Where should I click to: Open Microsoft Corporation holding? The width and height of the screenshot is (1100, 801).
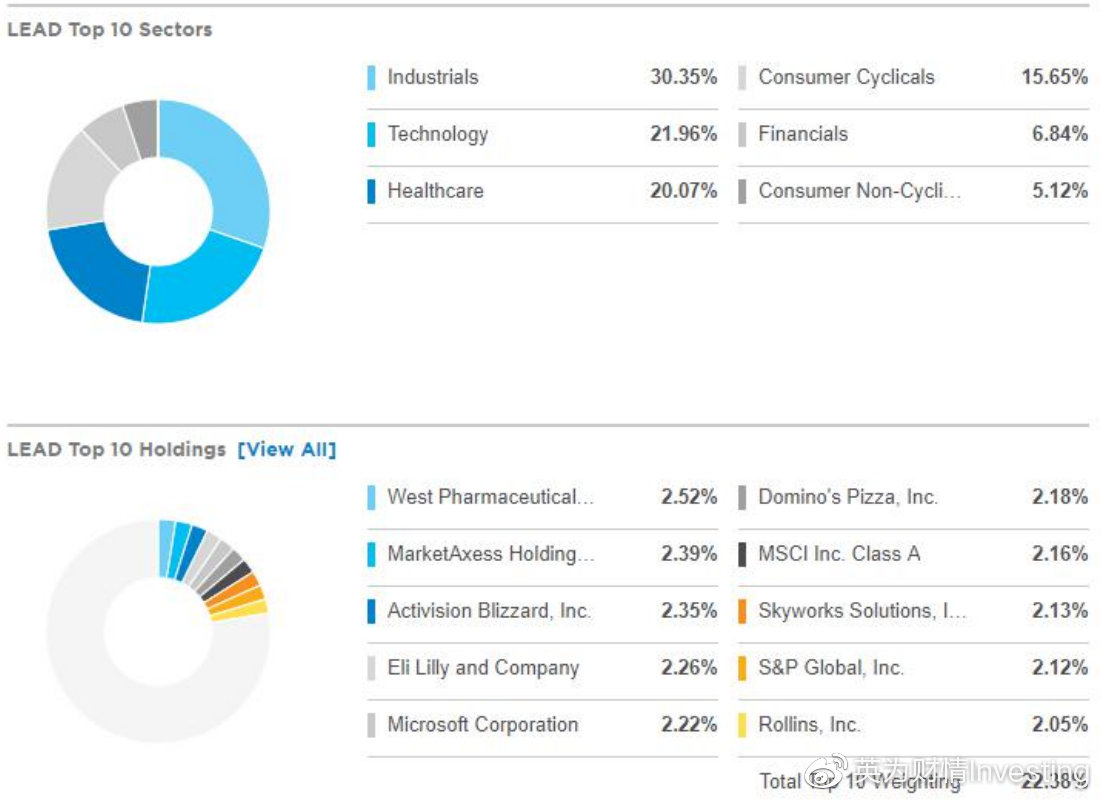[x=483, y=725]
